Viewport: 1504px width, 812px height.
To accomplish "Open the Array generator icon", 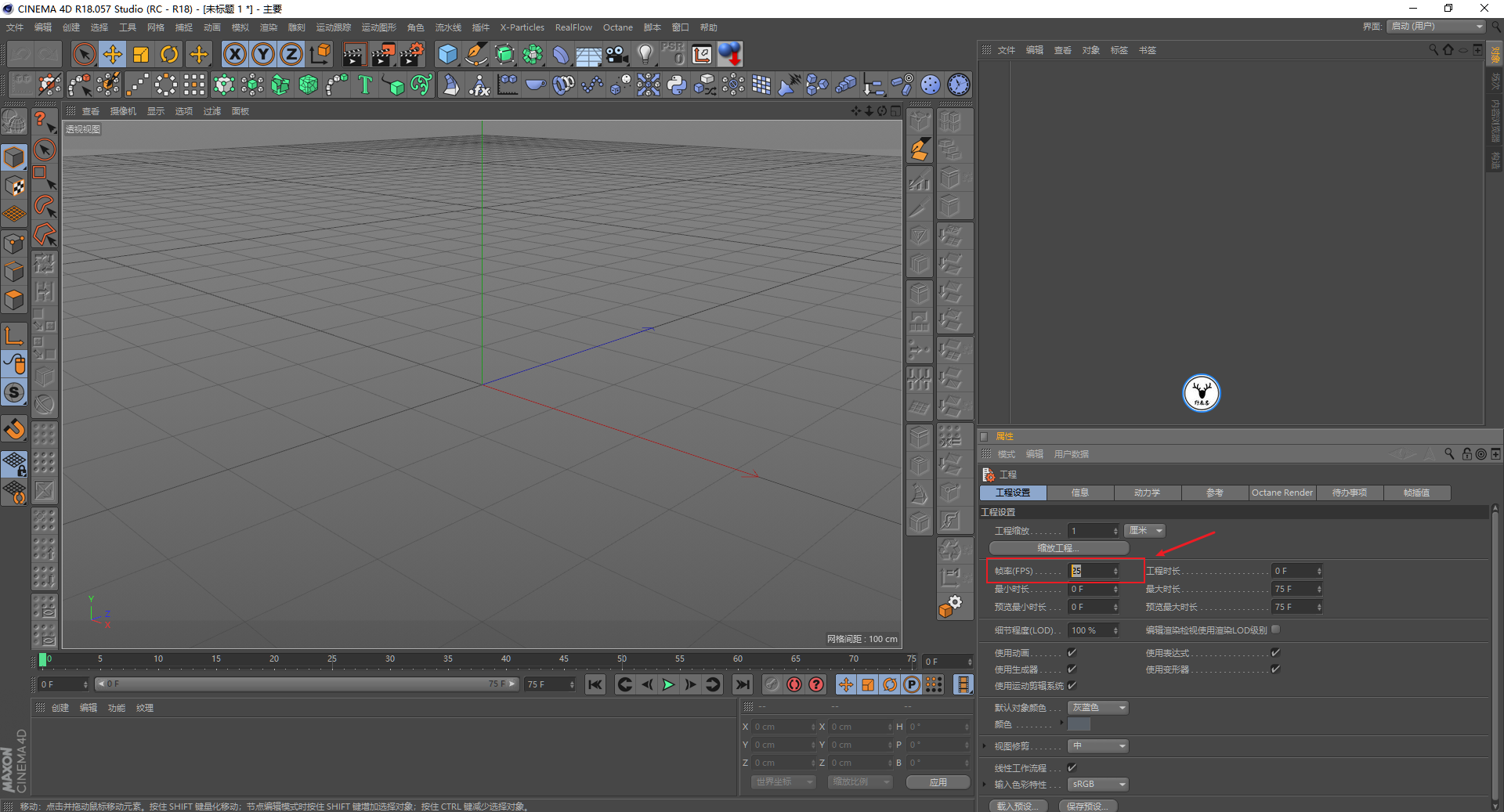I will coord(533,54).
